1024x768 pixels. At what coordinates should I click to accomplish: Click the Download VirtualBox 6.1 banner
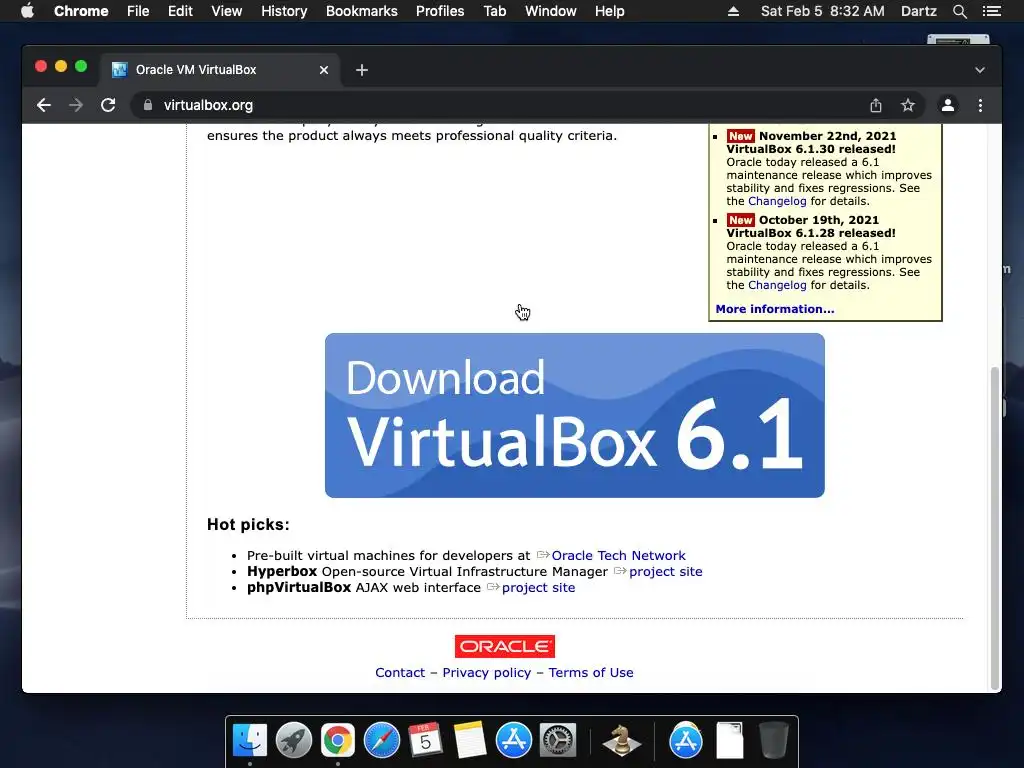pos(575,415)
